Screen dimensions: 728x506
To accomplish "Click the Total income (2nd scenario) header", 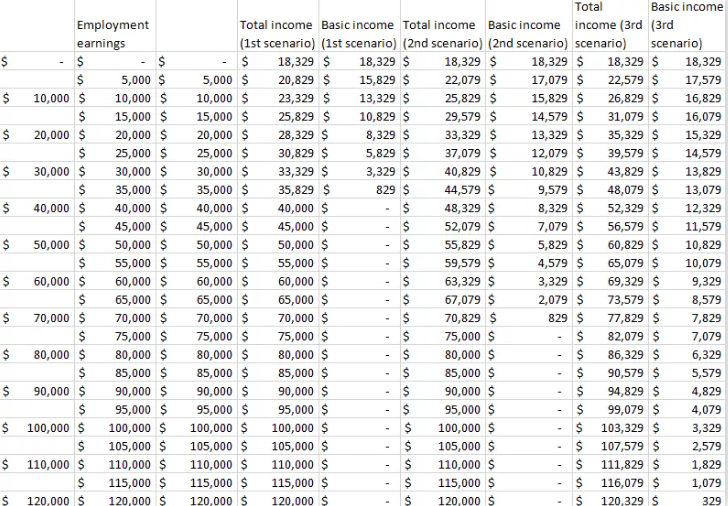I will pos(440,34).
